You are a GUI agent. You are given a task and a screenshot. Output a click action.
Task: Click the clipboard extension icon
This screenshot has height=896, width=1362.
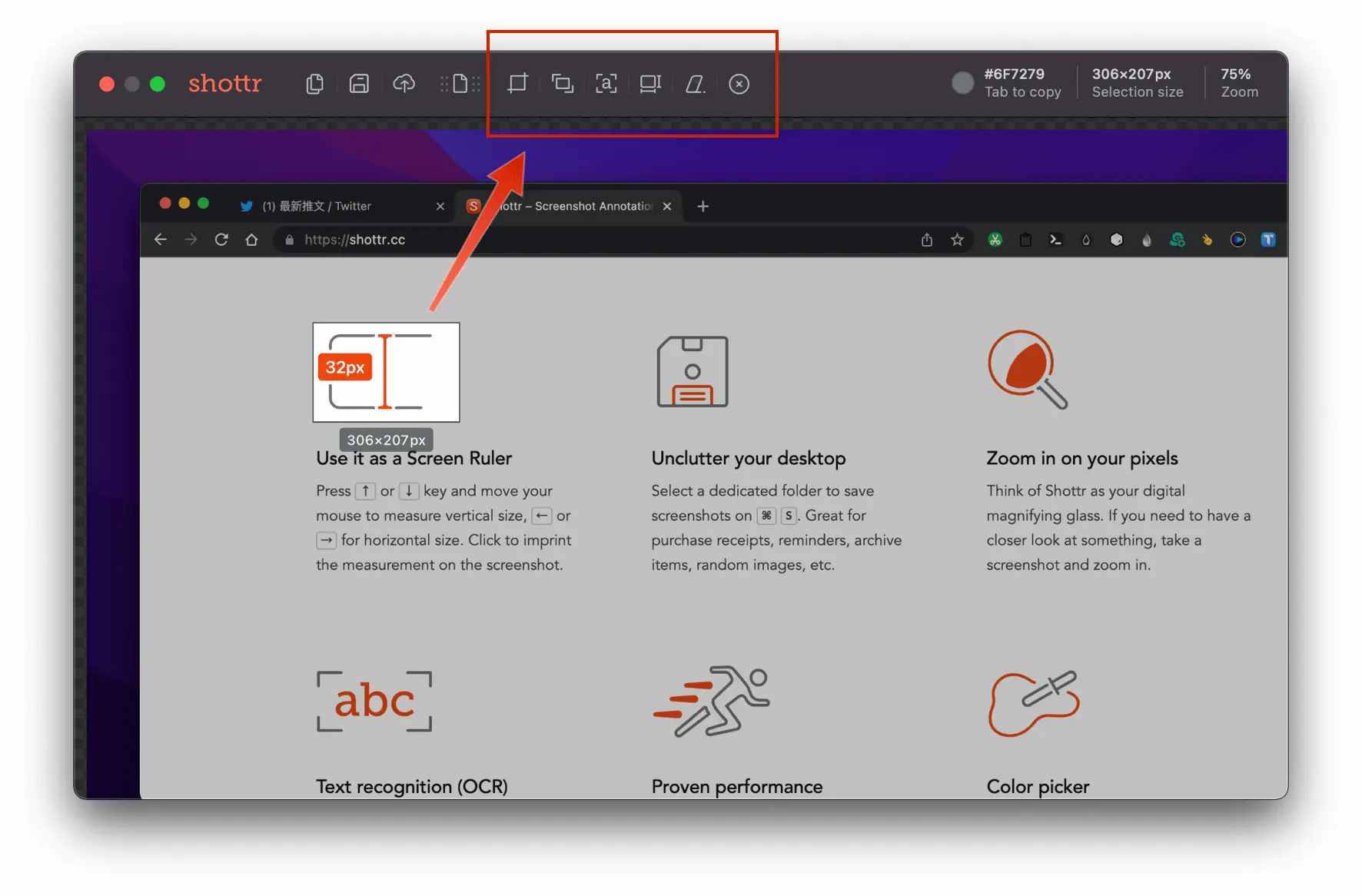(x=1025, y=240)
